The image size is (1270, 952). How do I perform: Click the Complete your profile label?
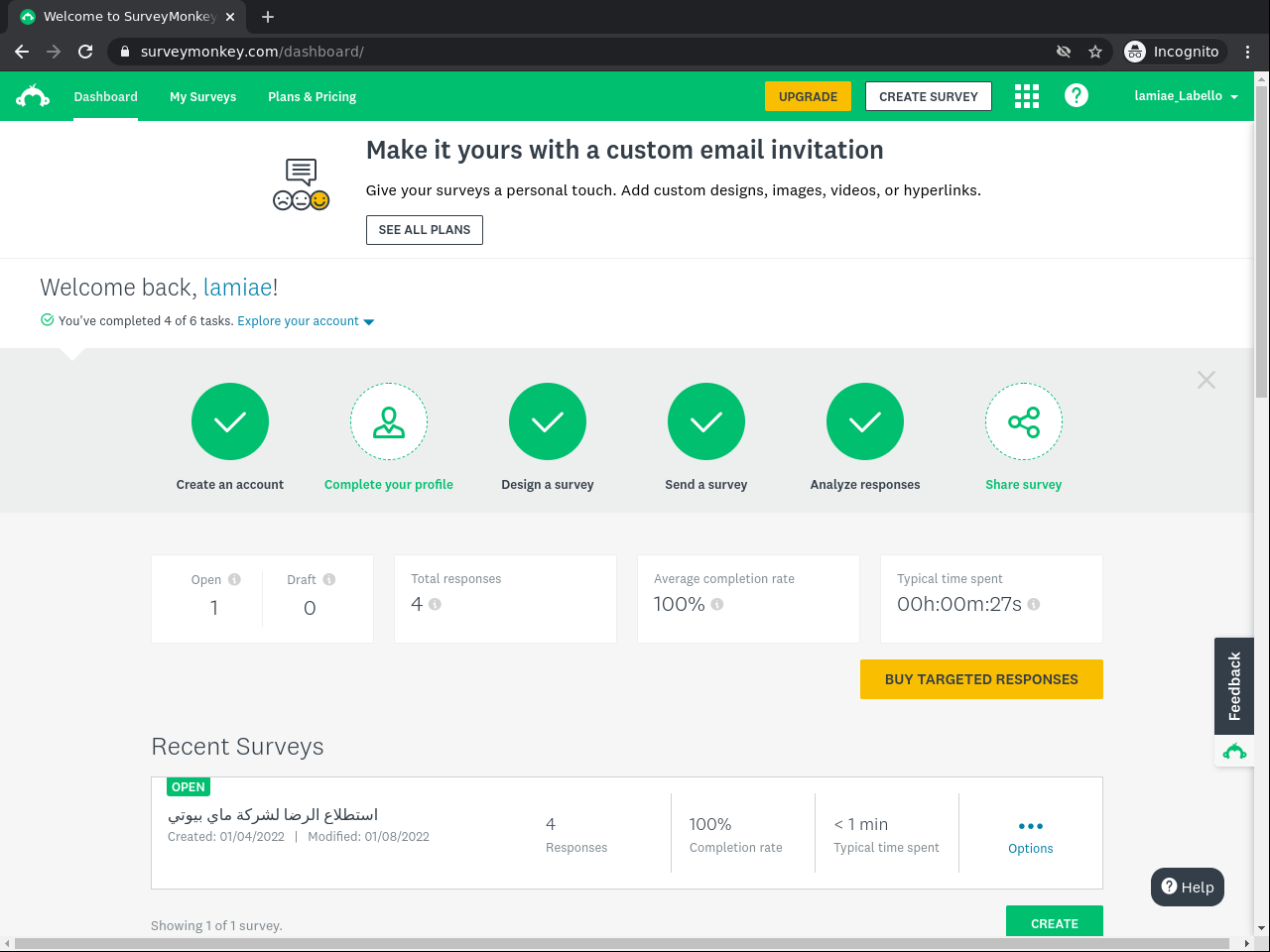389,485
